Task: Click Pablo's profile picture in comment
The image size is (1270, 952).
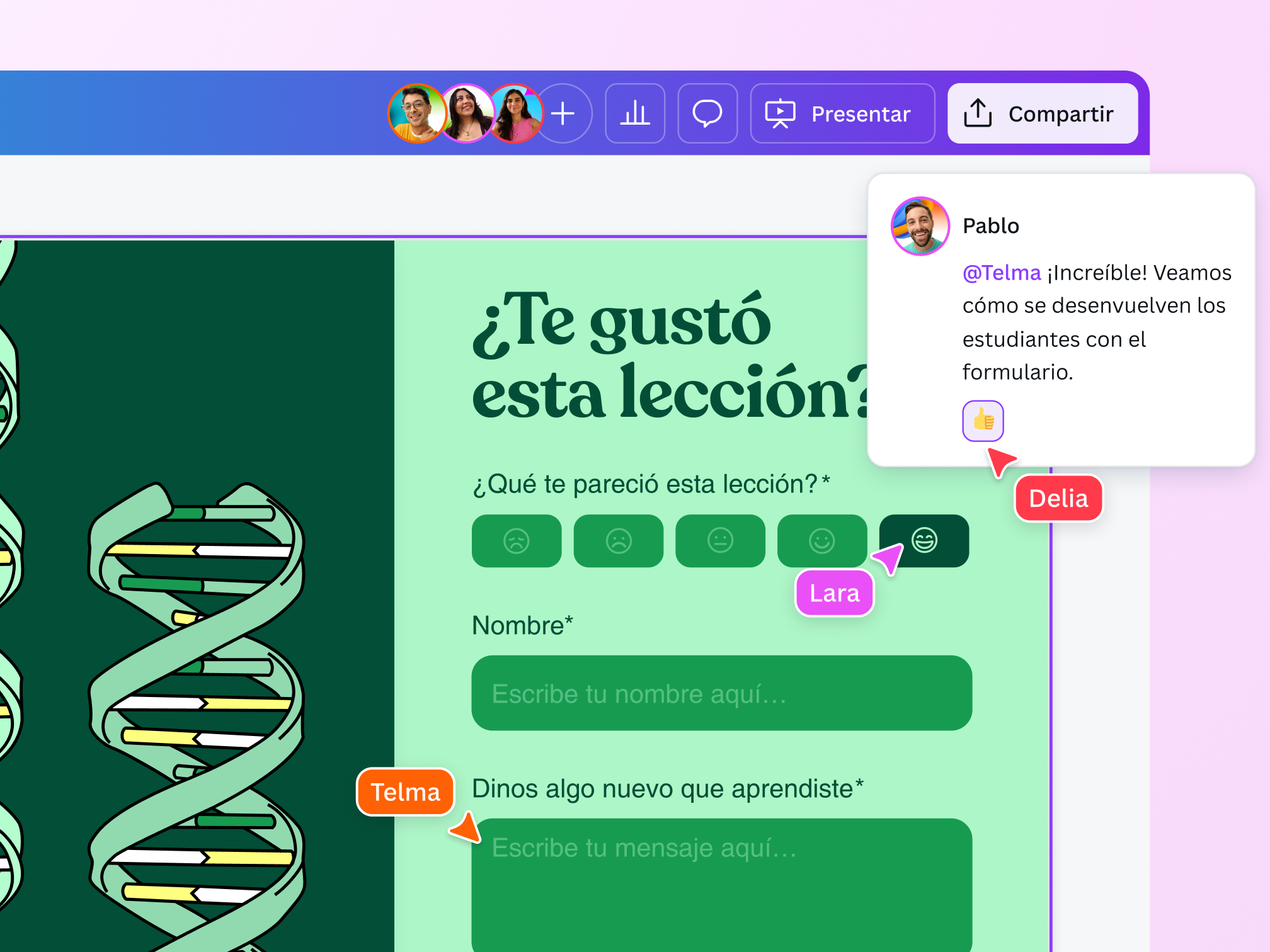Action: tap(920, 226)
